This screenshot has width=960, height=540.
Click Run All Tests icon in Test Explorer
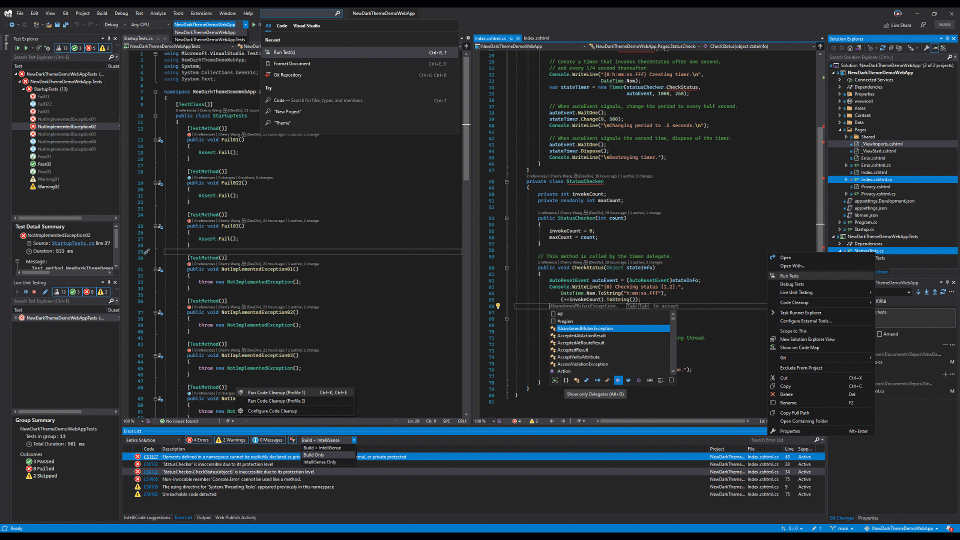[x=17, y=48]
